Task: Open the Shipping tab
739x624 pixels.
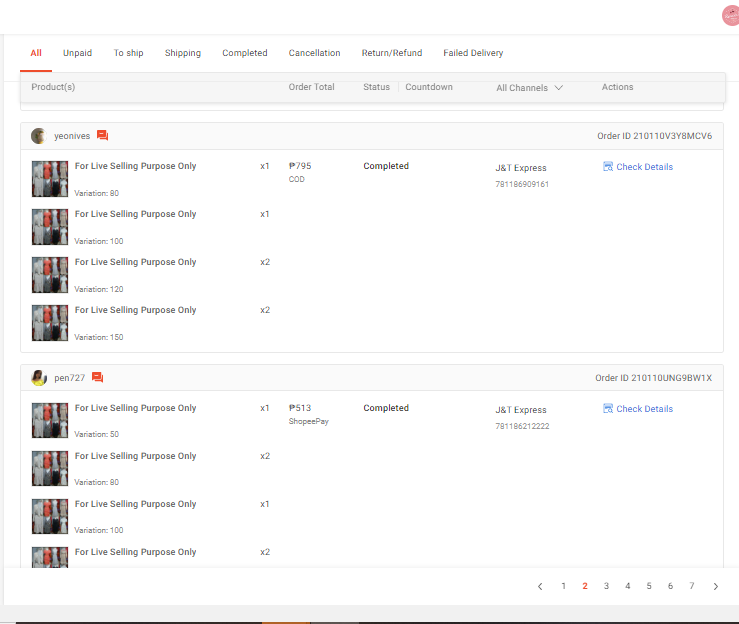Action: click(x=183, y=53)
